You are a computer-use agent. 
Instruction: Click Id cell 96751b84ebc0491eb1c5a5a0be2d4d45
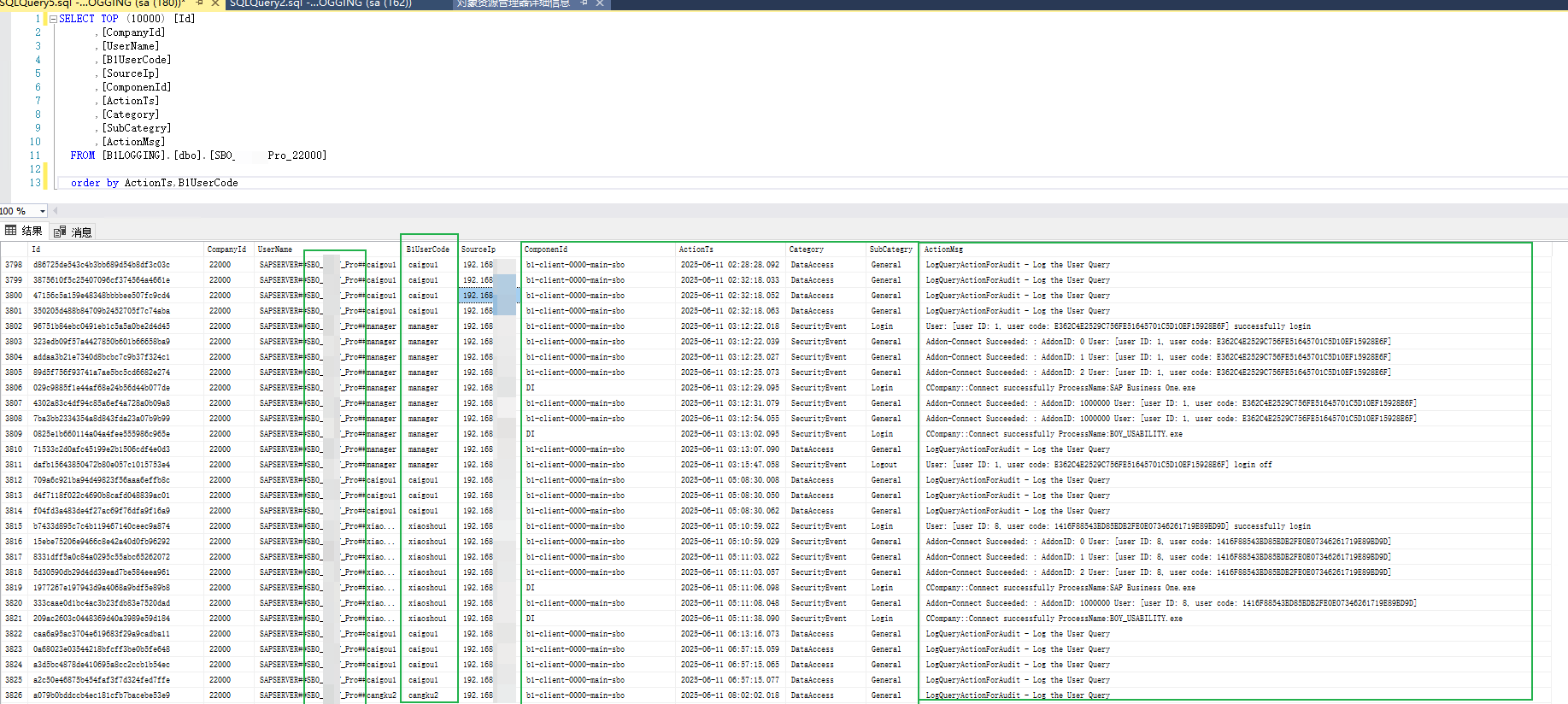[116, 326]
